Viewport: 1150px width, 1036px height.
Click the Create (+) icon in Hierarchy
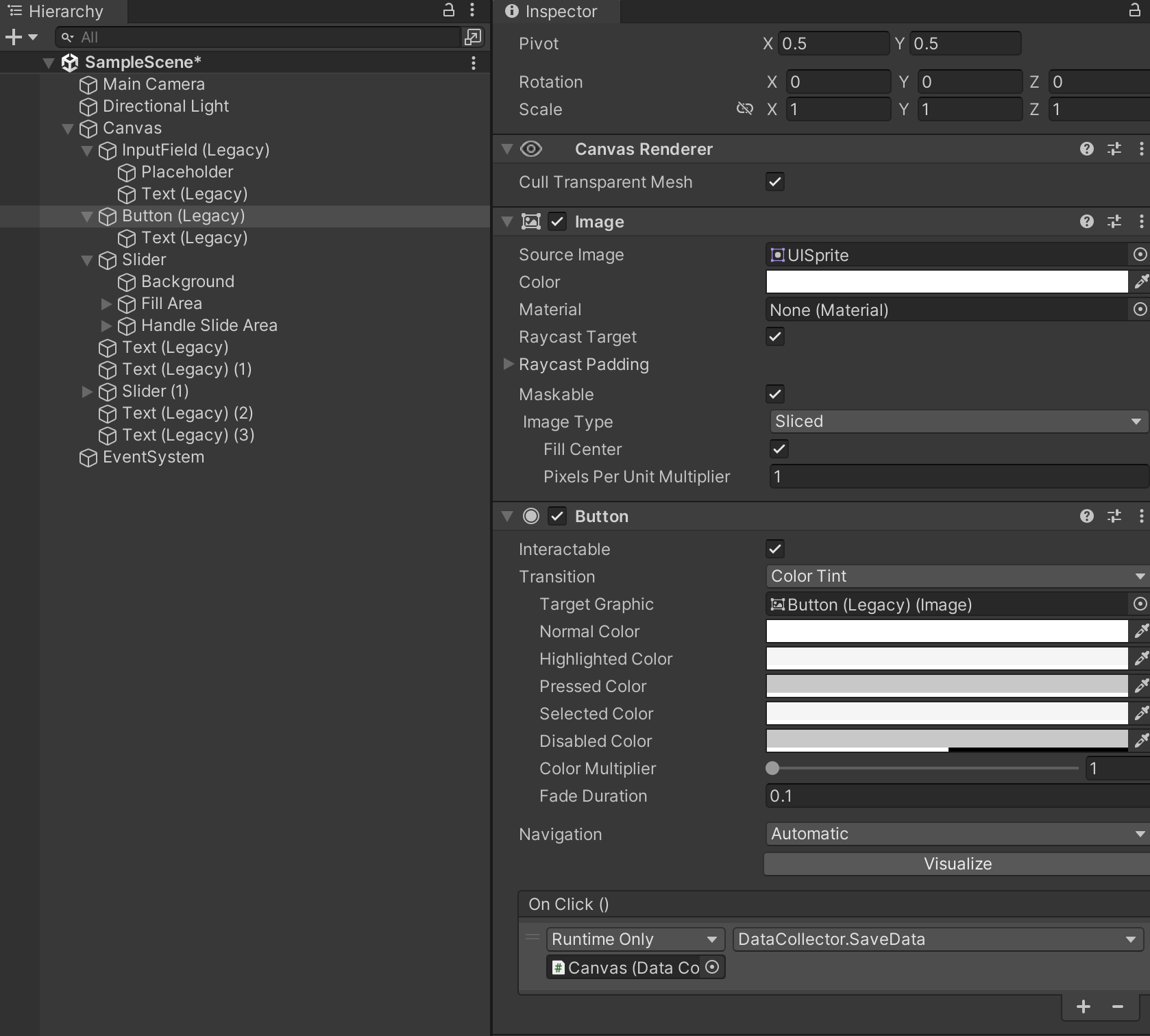(x=12, y=38)
